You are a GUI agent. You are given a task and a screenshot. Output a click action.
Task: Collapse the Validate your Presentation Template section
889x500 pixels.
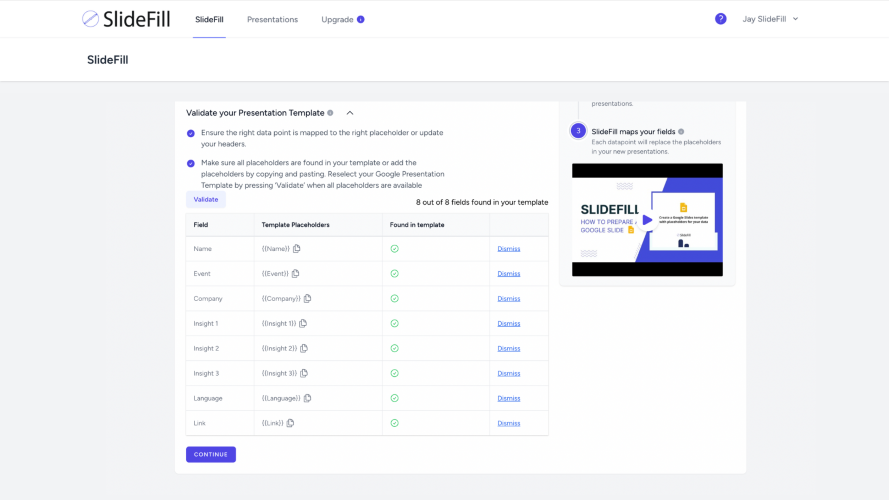click(x=350, y=113)
